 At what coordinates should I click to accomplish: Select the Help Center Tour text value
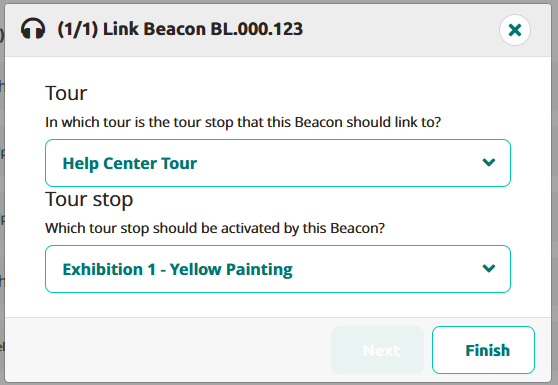(130, 163)
